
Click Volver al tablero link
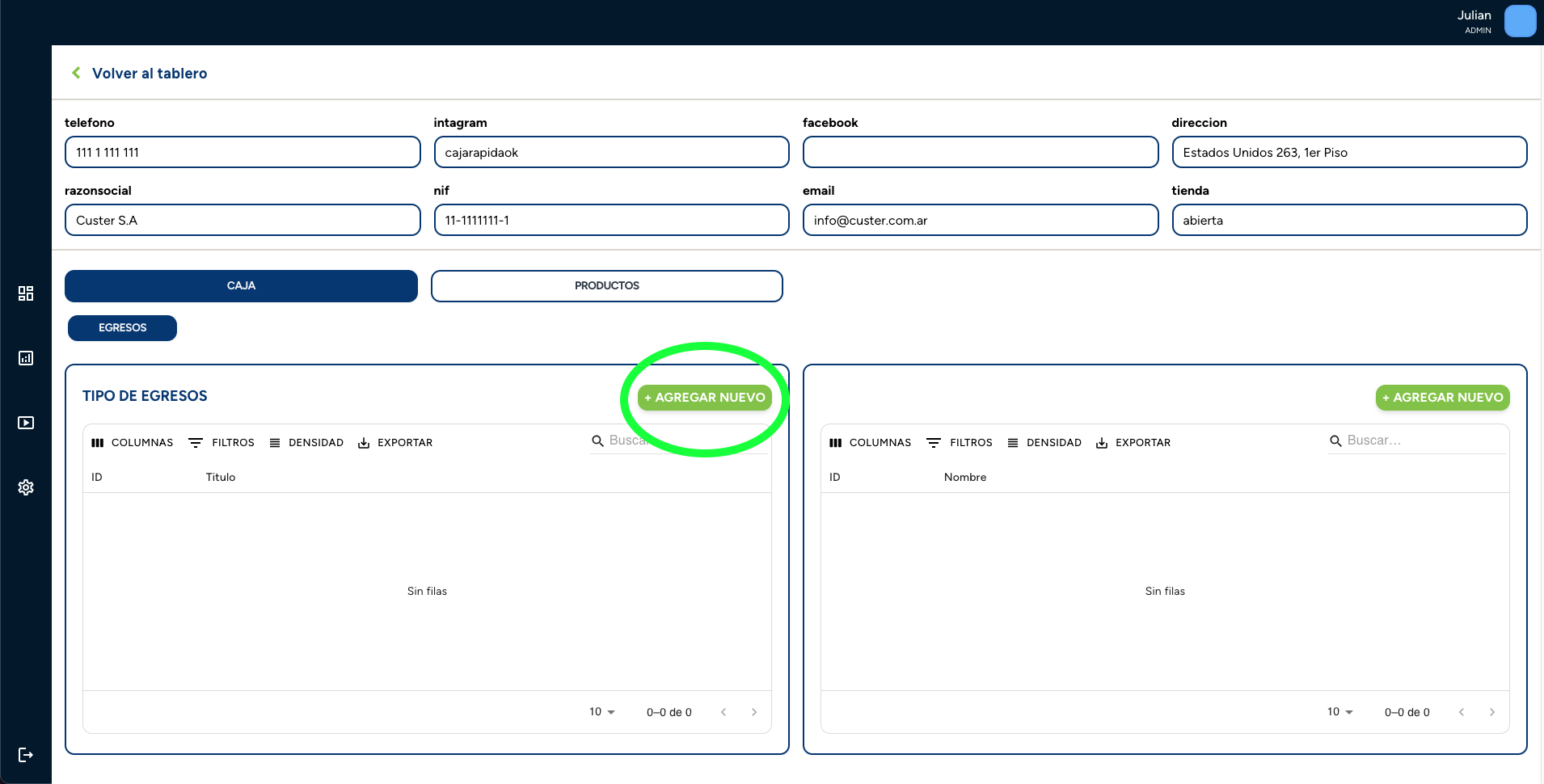[x=150, y=73]
